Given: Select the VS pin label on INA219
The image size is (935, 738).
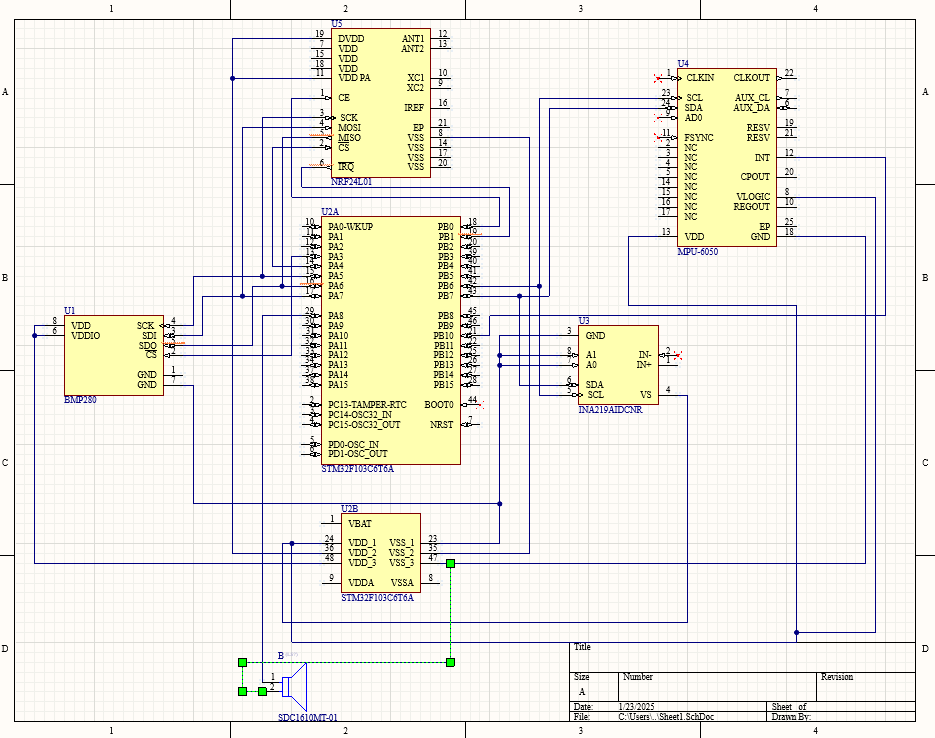Looking at the screenshot, I should (646, 395).
